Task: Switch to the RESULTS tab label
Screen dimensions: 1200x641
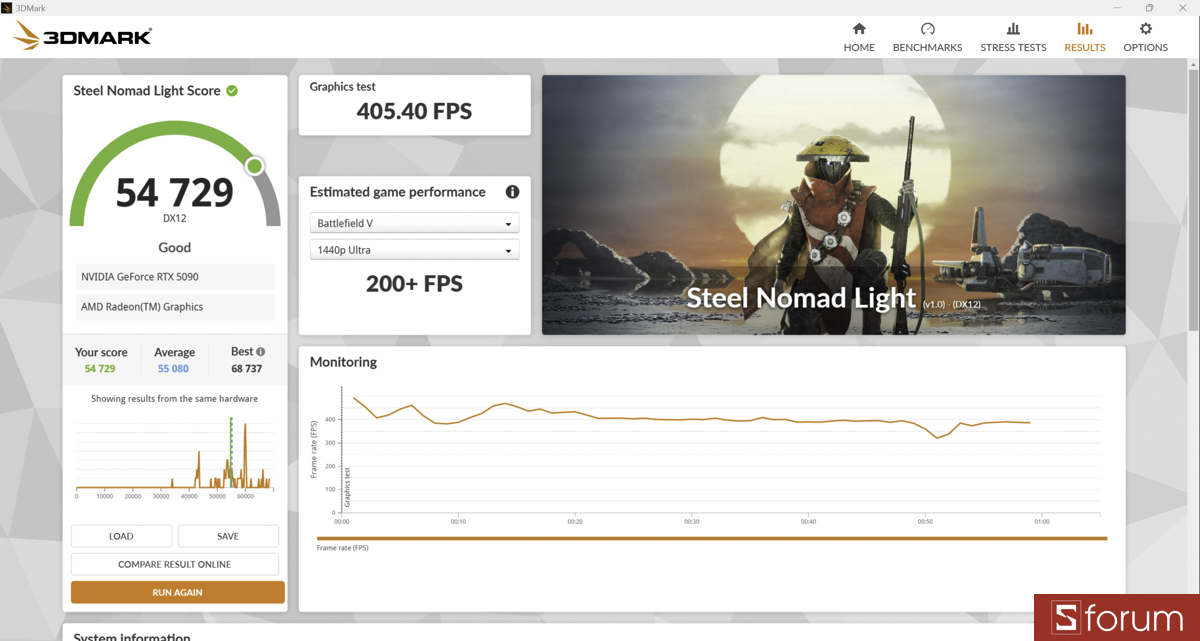Action: coord(1085,48)
